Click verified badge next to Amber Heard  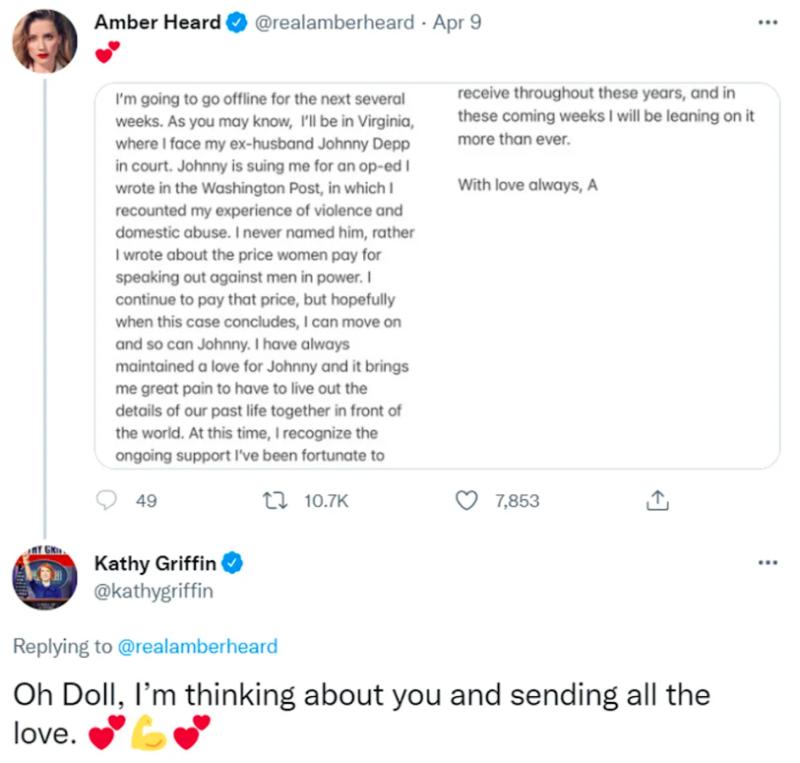236,23
